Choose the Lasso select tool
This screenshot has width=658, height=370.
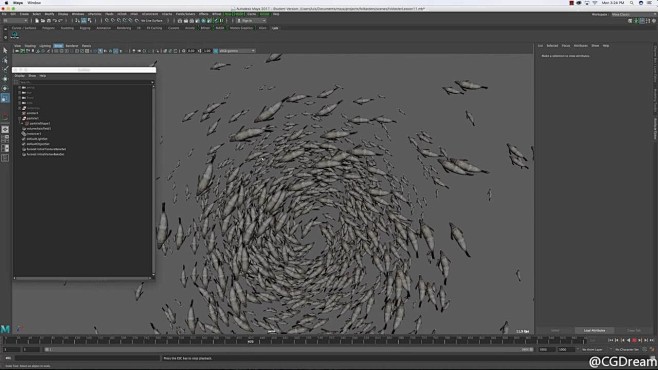pyautogui.click(x=5, y=60)
